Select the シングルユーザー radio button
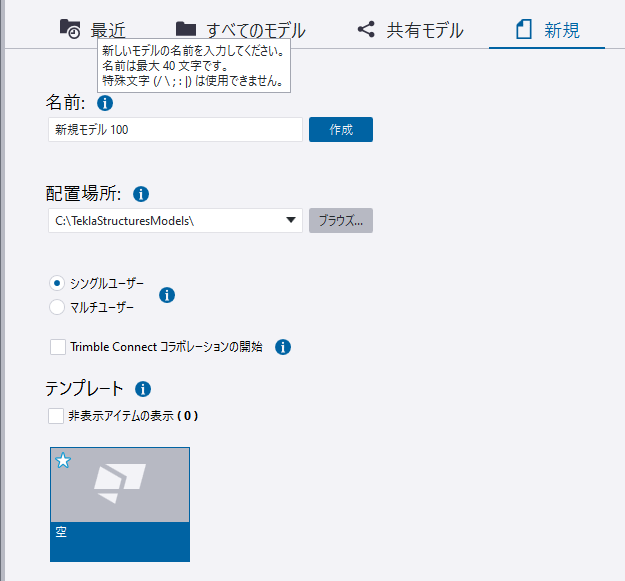 57,283
